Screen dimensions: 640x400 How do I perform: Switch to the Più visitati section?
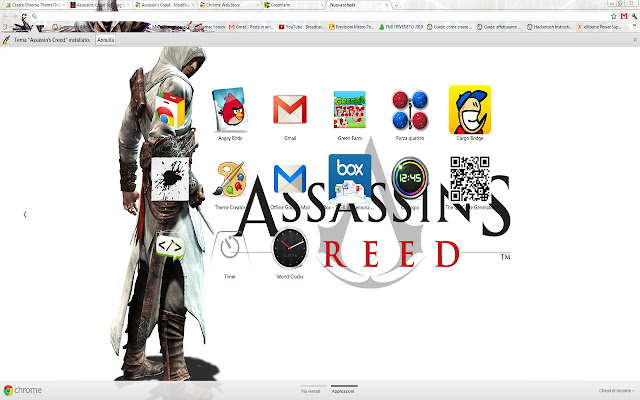coord(311,391)
